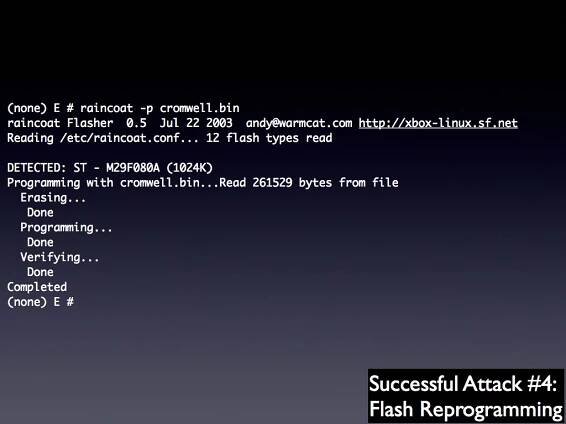Click the 'Erasing...' status line
This screenshot has width=566, height=424.
pos(53,198)
